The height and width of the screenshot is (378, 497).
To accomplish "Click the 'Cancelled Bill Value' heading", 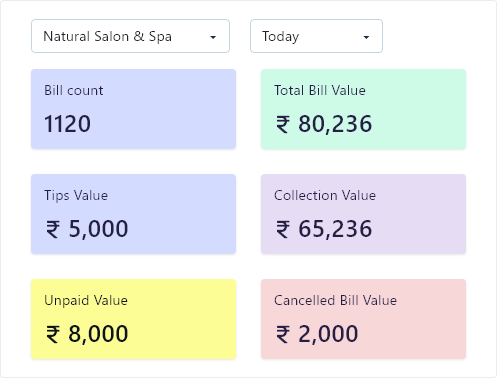I will pyautogui.click(x=335, y=300).
